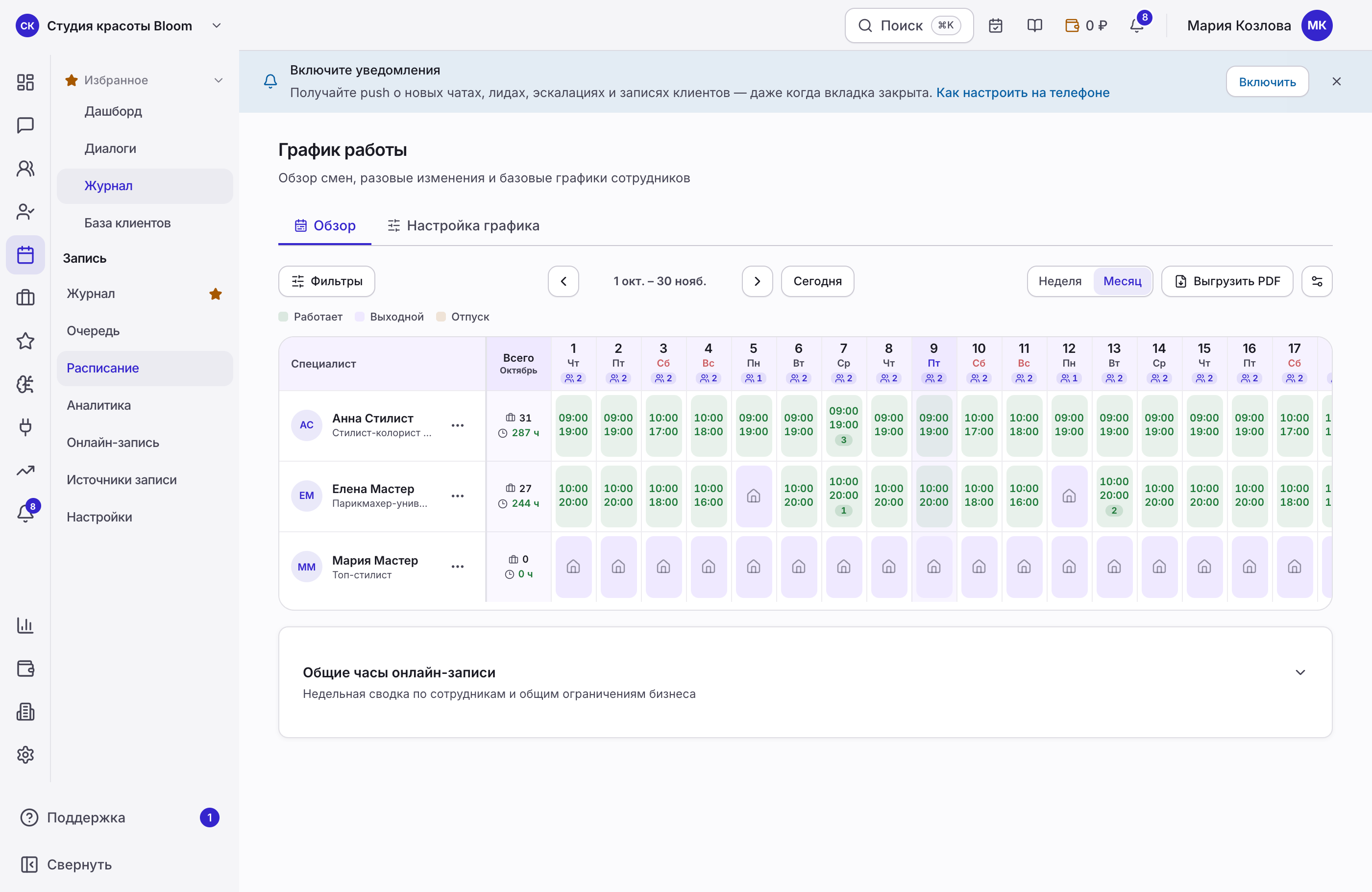Open Мария Козлова profile avatar

(x=1317, y=25)
